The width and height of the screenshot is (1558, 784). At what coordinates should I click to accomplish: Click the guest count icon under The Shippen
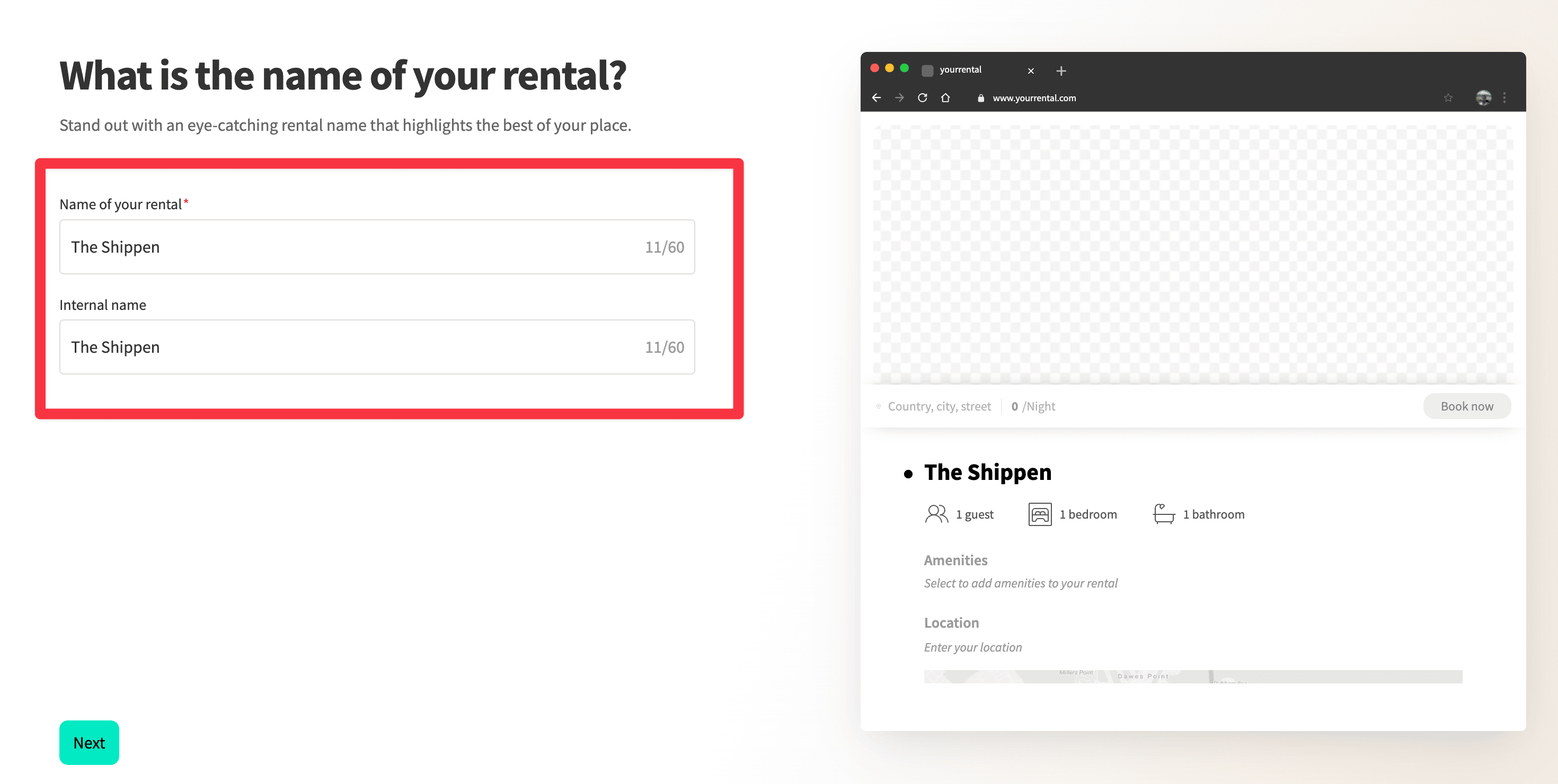[x=936, y=514]
